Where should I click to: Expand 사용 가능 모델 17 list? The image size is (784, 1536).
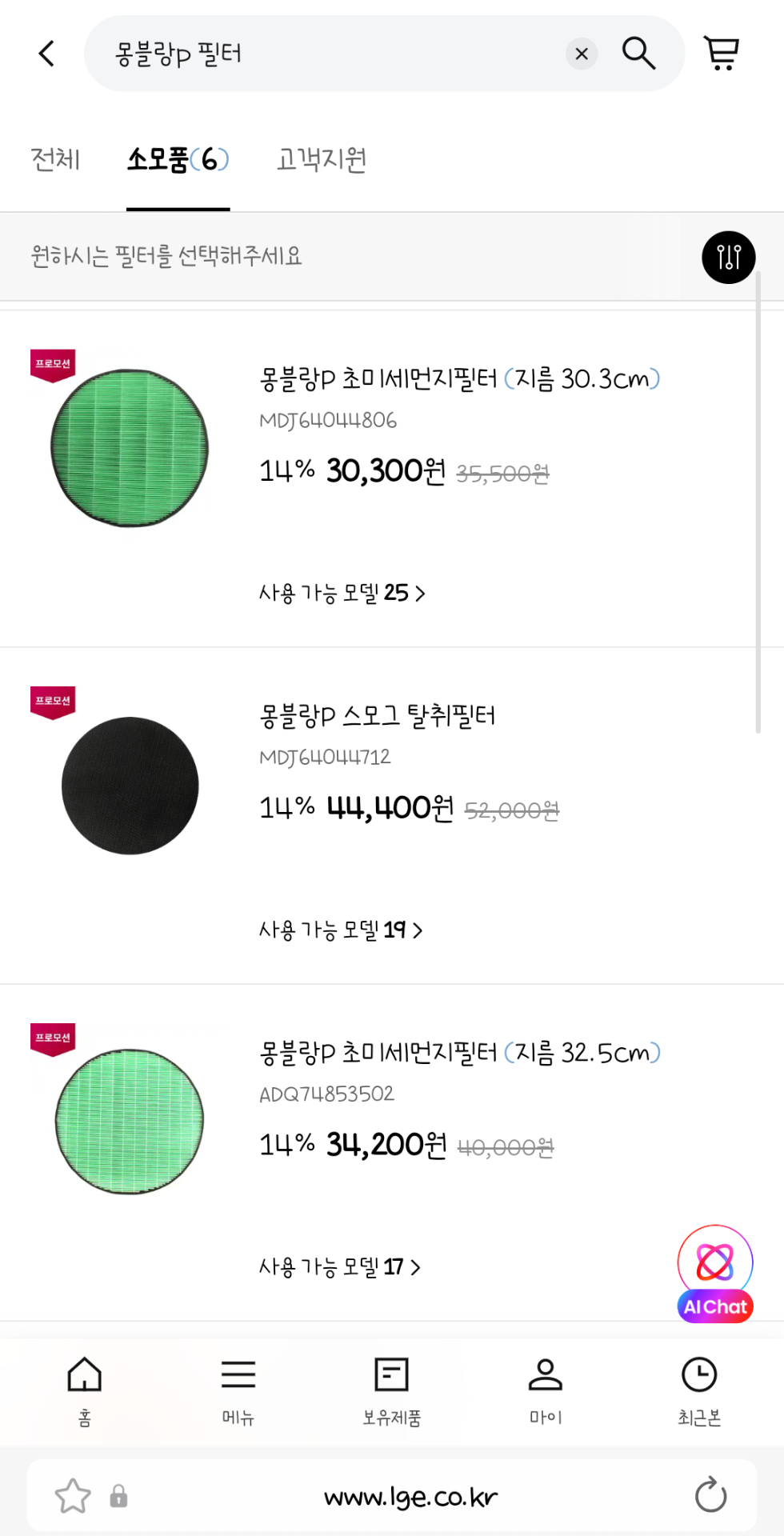[x=339, y=1267]
